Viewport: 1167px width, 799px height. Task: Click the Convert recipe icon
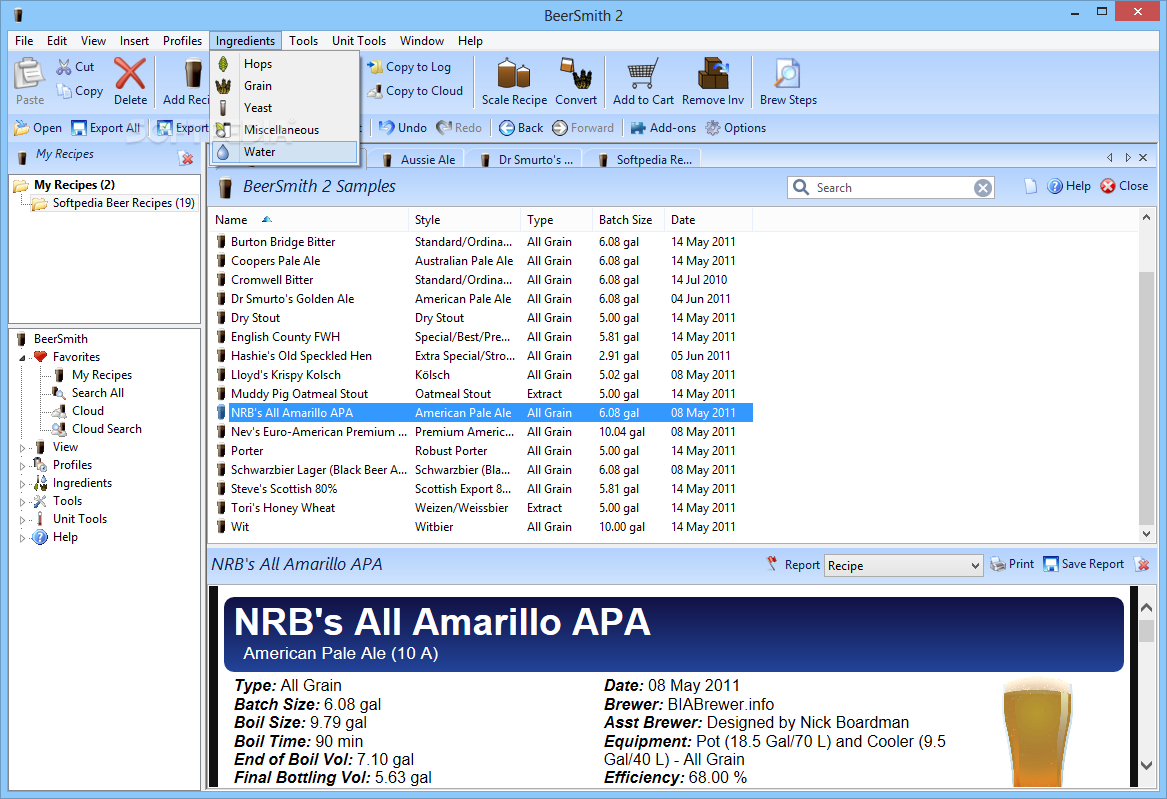[575, 81]
